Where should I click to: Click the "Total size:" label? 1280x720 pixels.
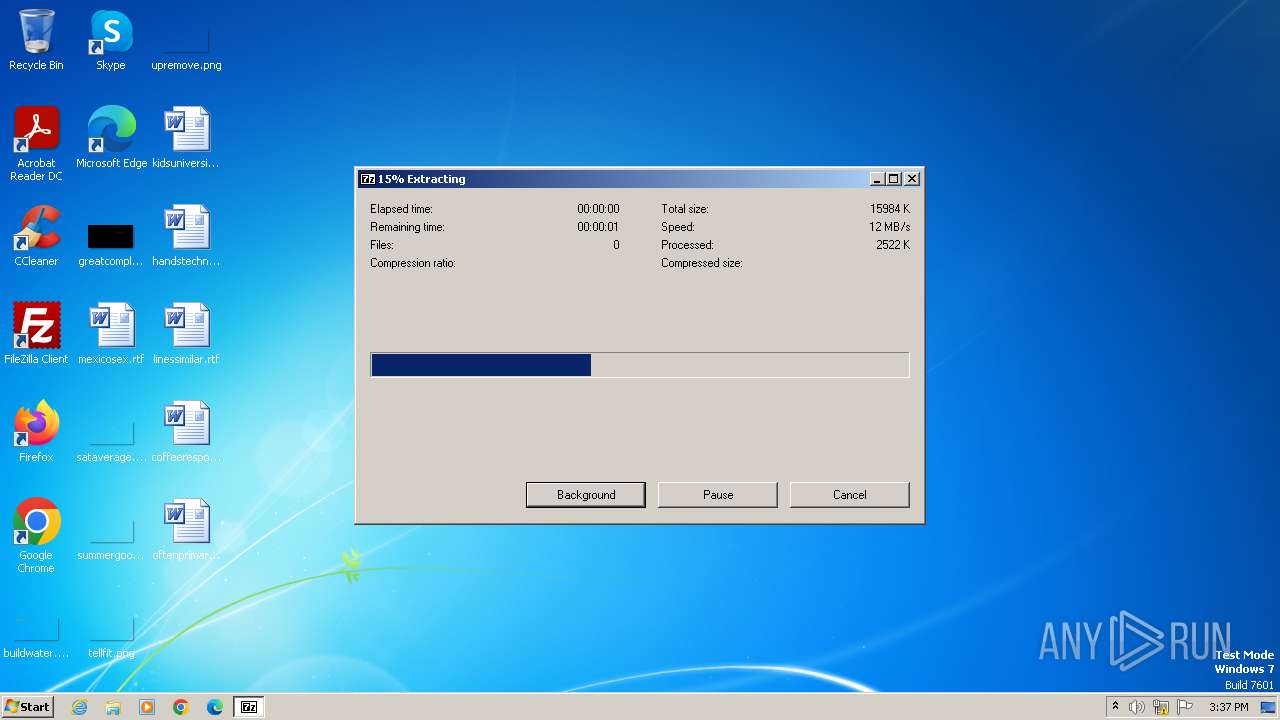coord(684,209)
